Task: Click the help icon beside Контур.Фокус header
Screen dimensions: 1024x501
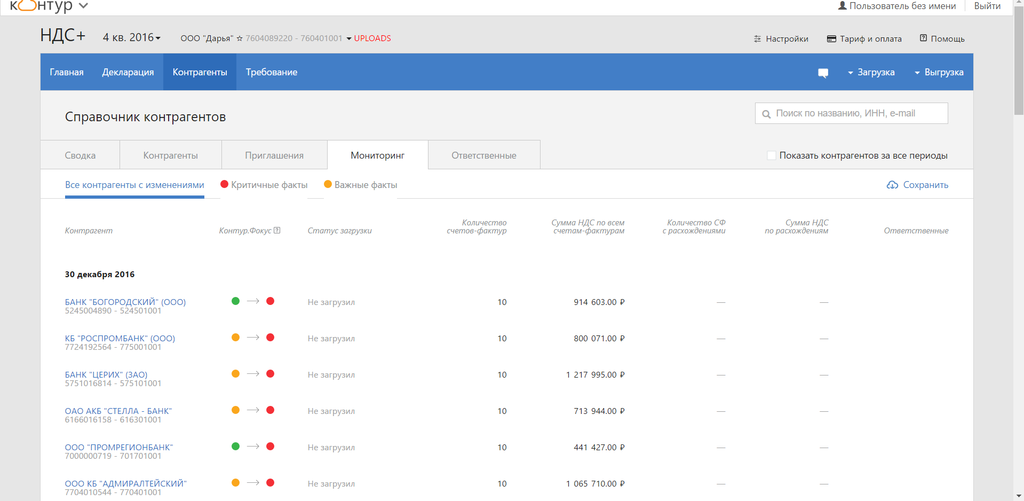Action: pyautogui.click(x=277, y=231)
